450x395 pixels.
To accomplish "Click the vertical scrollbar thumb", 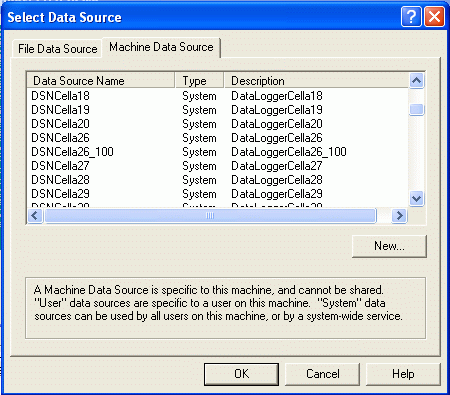I will tap(416, 109).
